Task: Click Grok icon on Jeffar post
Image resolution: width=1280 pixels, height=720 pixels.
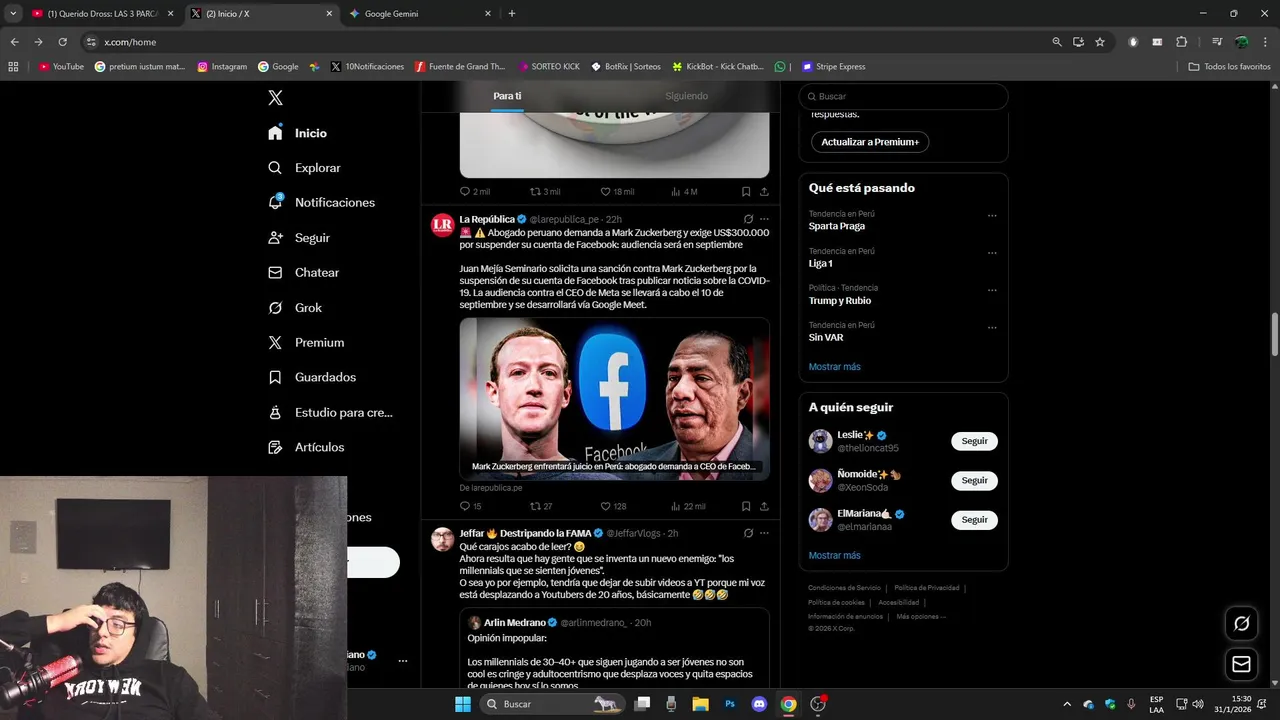Action: click(x=748, y=533)
